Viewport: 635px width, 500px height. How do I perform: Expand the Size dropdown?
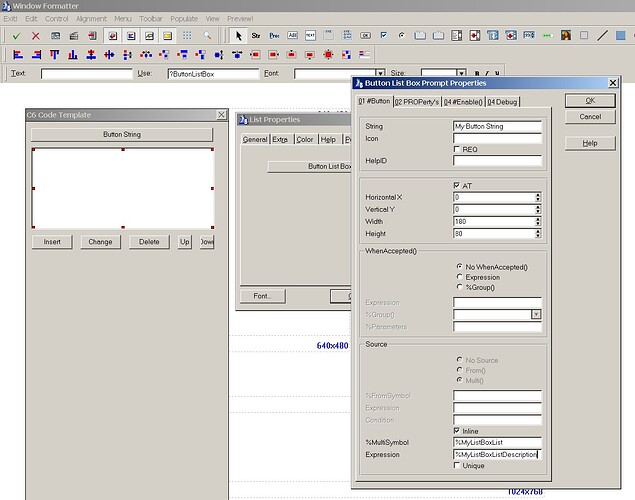click(x=461, y=74)
